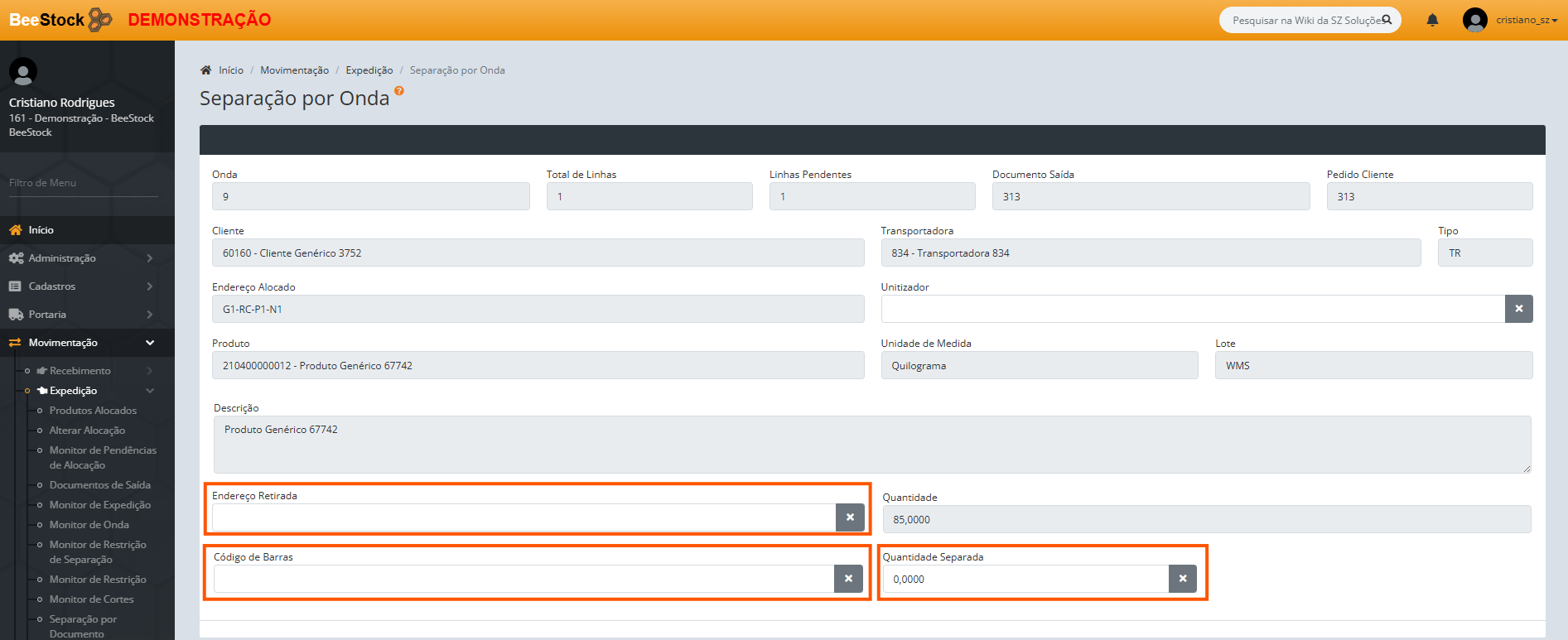This screenshot has height=640, width=1568.
Task: Click the orange help icon beside the title
Action: [399, 91]
